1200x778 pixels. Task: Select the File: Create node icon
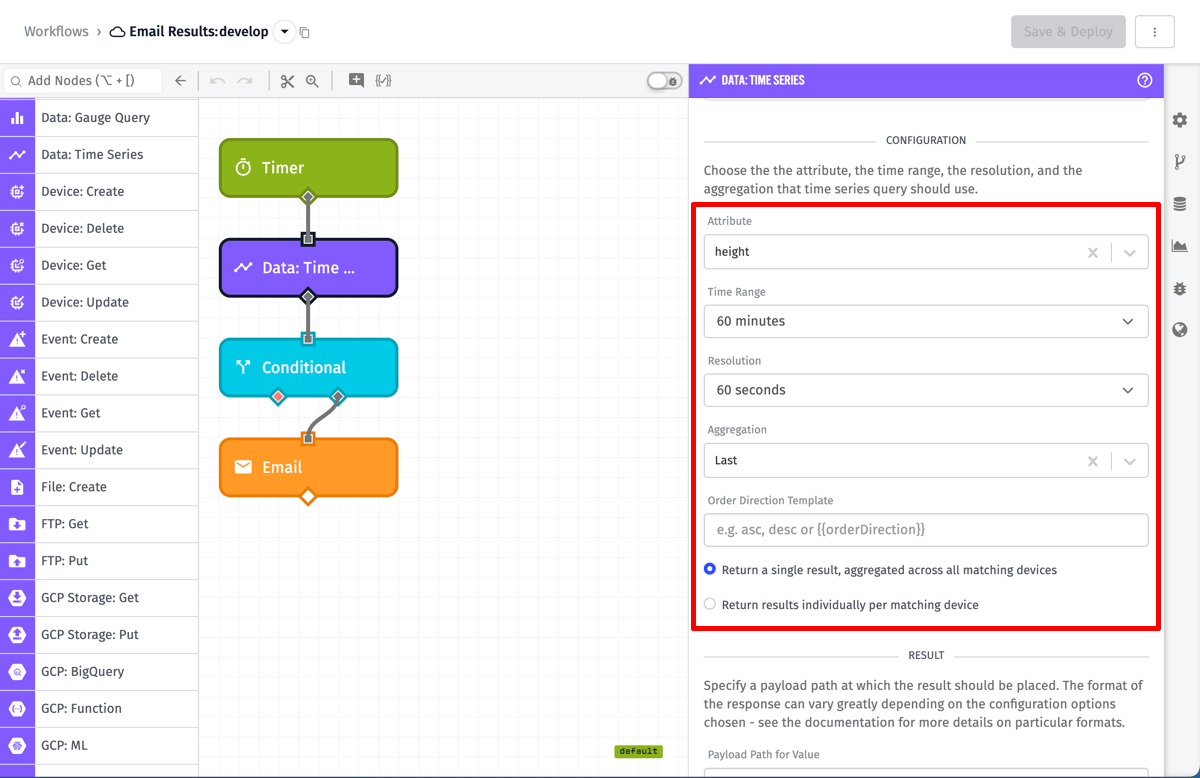[17, 487]
